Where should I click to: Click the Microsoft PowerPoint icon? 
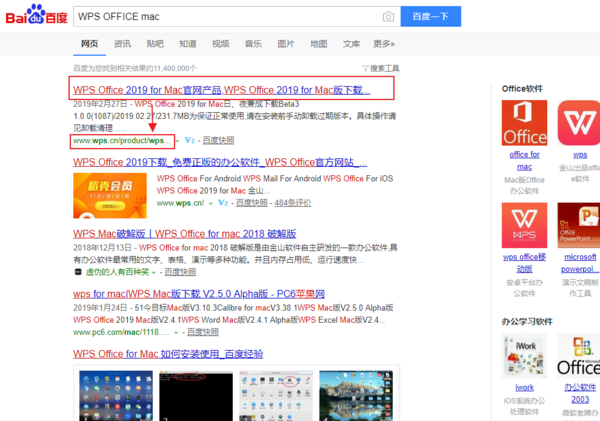point(579,225)
